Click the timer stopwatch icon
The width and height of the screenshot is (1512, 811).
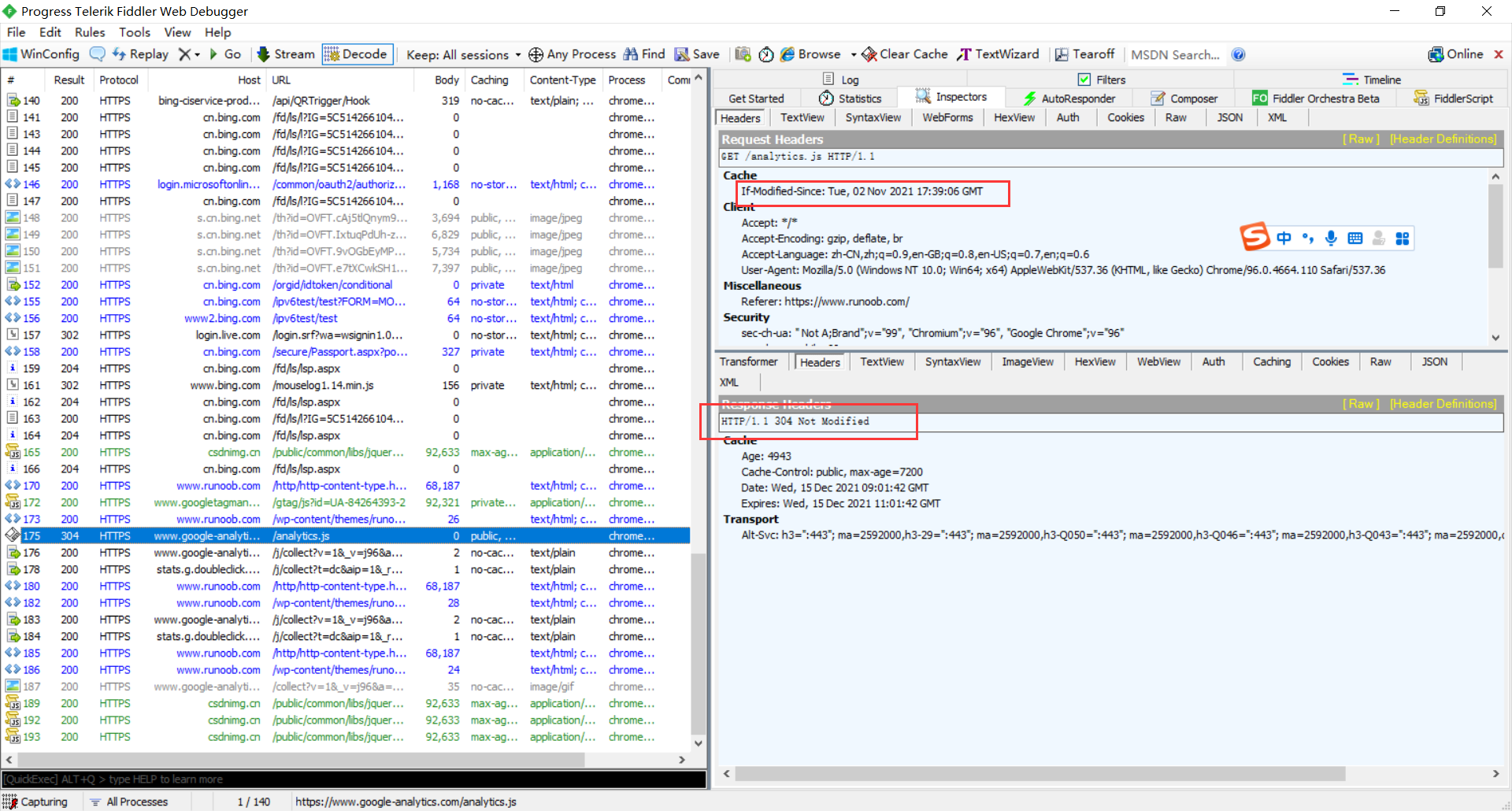pos(766,54)
